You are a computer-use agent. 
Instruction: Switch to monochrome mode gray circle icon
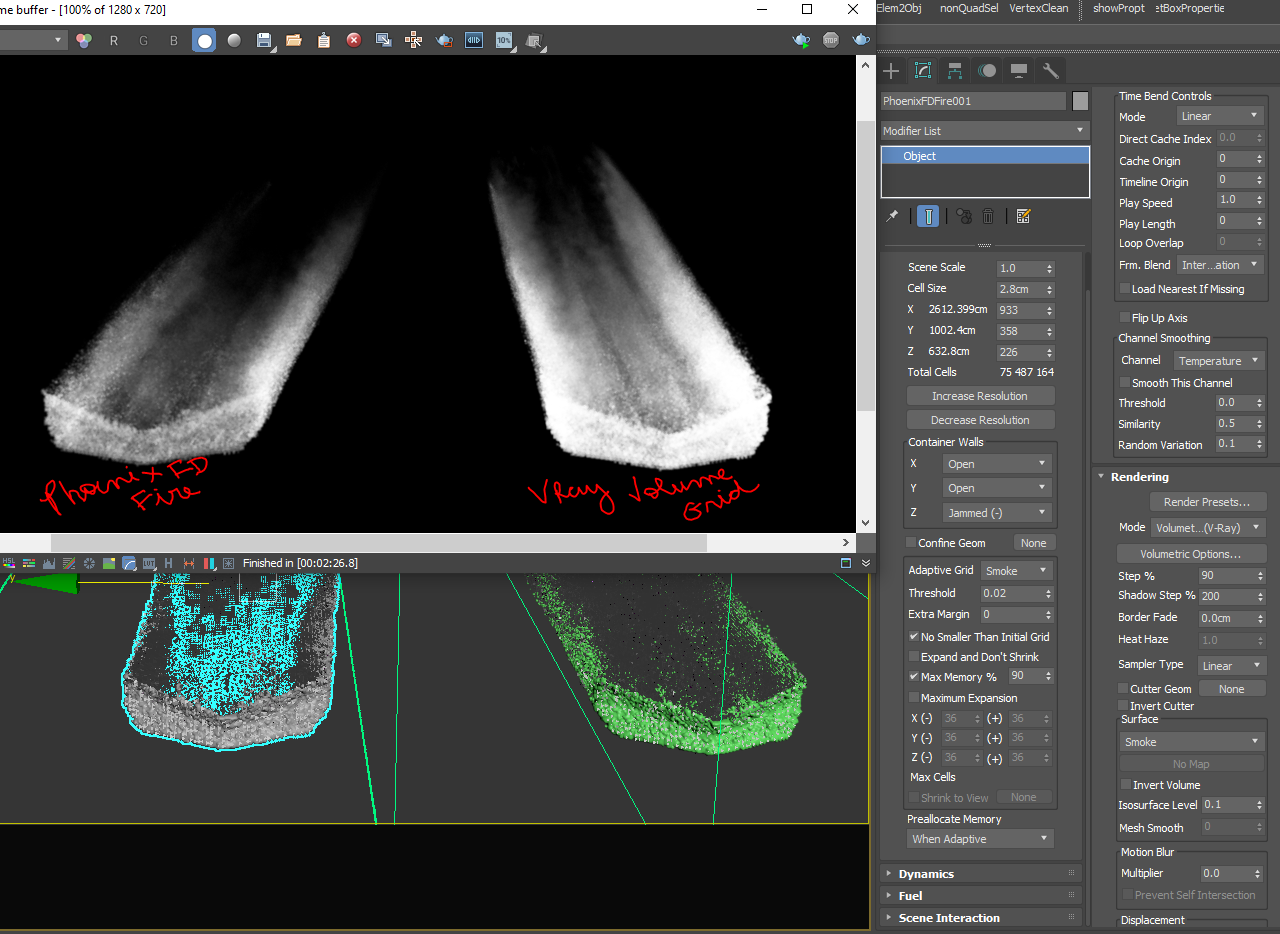pyautogui.click(x=234, y=40)
